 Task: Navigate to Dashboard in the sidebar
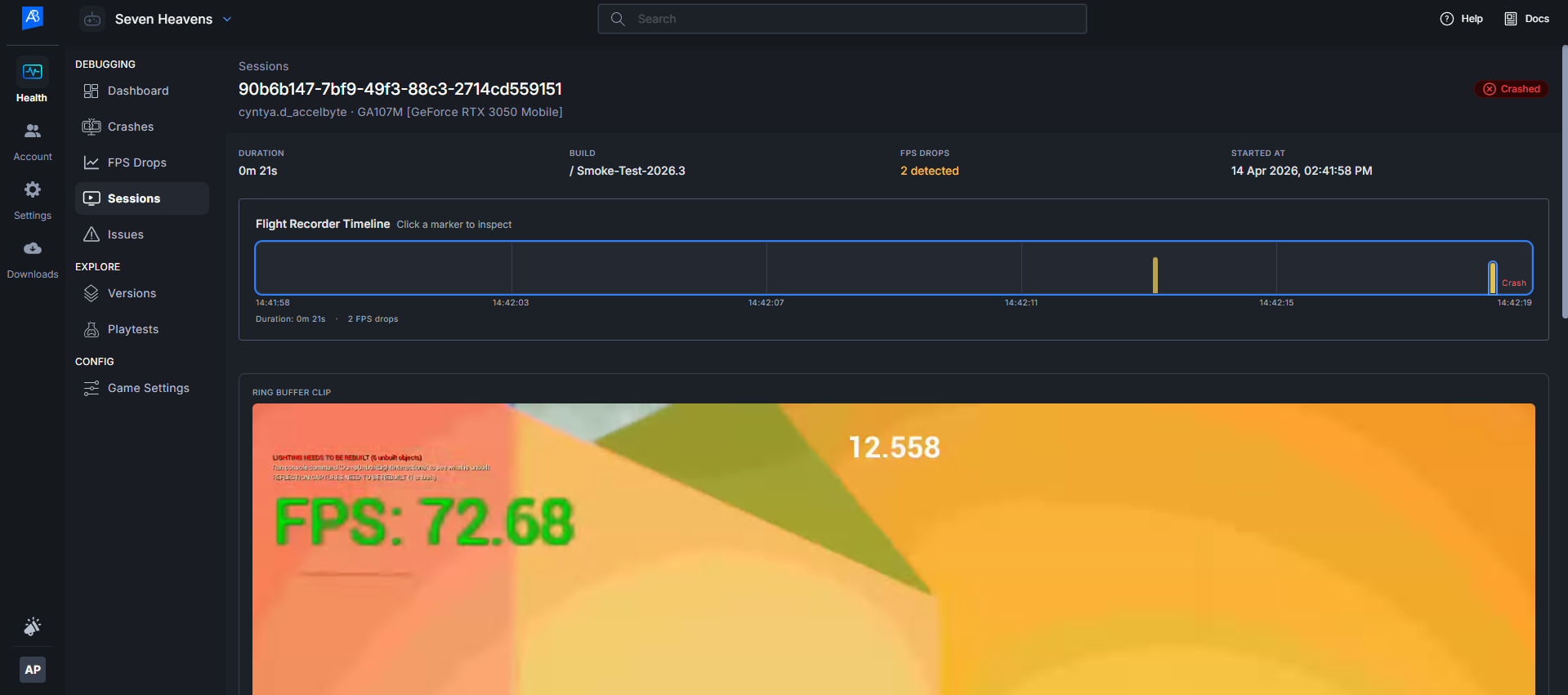[x=138, y=91]
